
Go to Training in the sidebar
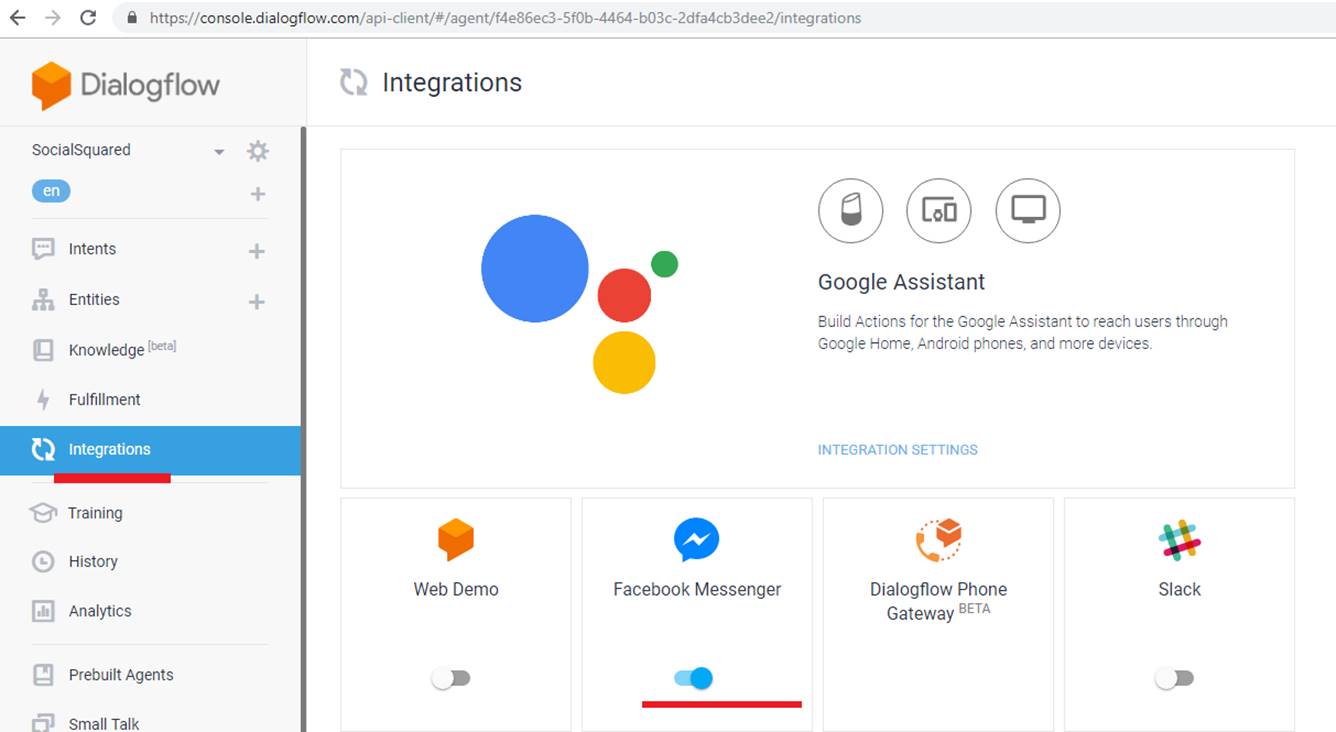(x=95, y=513)
